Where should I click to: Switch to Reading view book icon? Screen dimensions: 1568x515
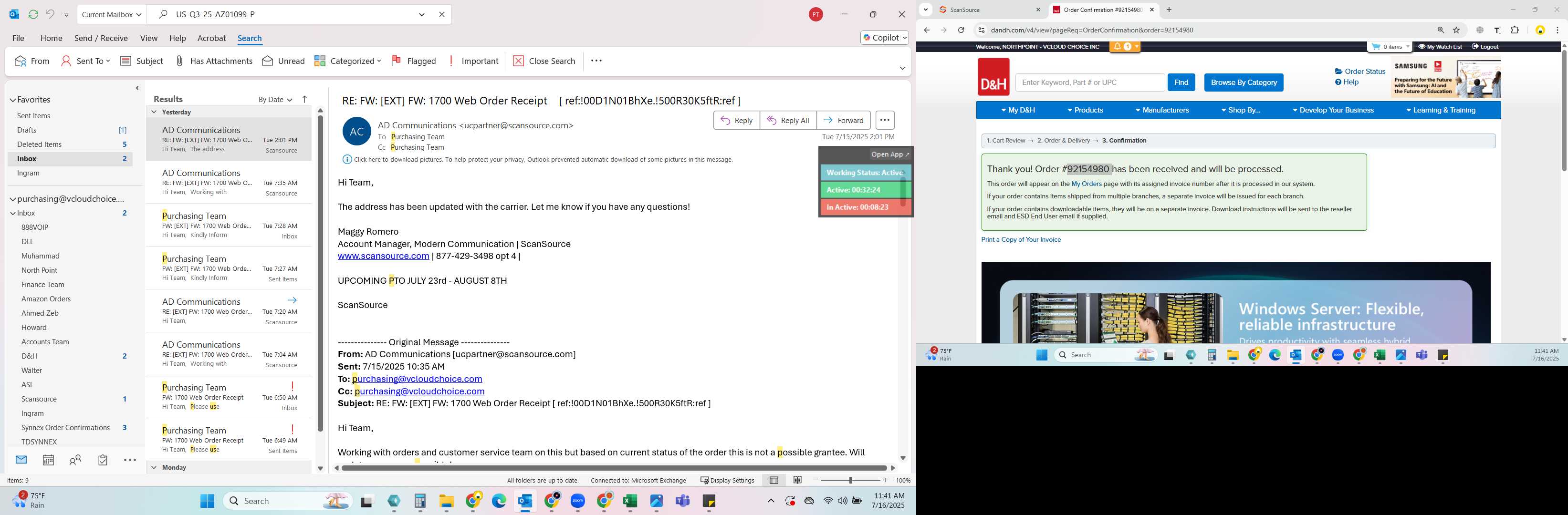(x=797, y=480)
